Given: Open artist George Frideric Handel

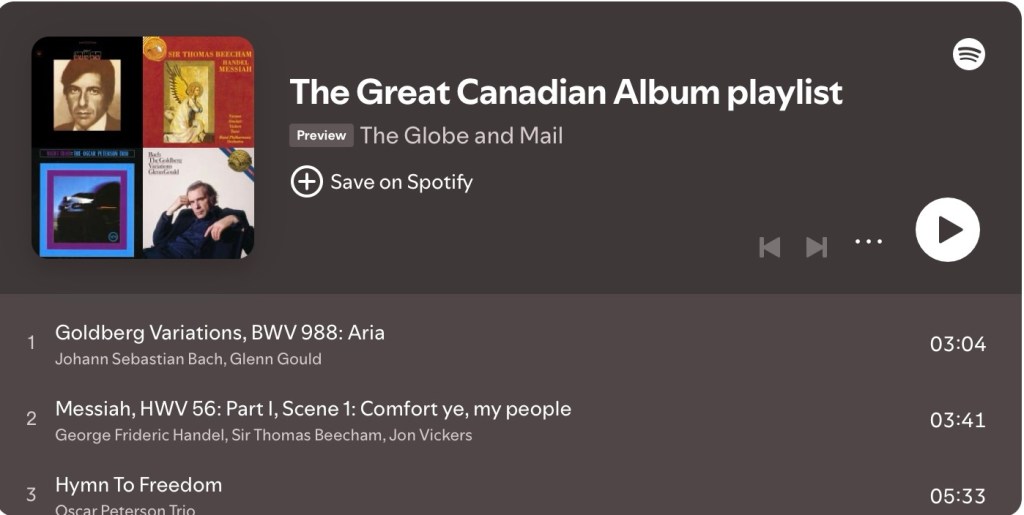Looking at the screenshot, I should (x=140, y=435).
